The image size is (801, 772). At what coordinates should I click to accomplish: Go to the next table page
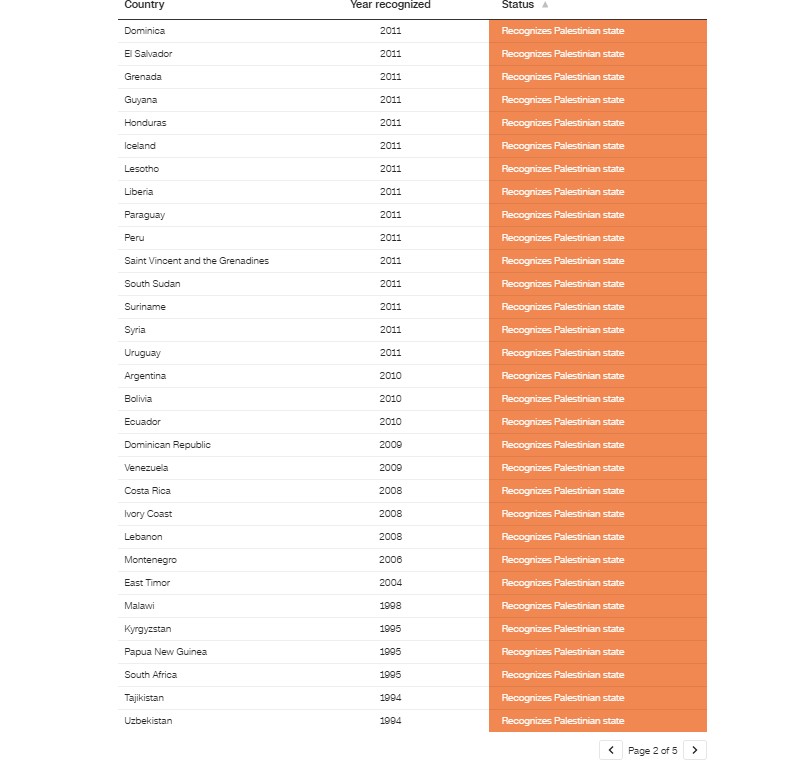[x=695, y=750]
